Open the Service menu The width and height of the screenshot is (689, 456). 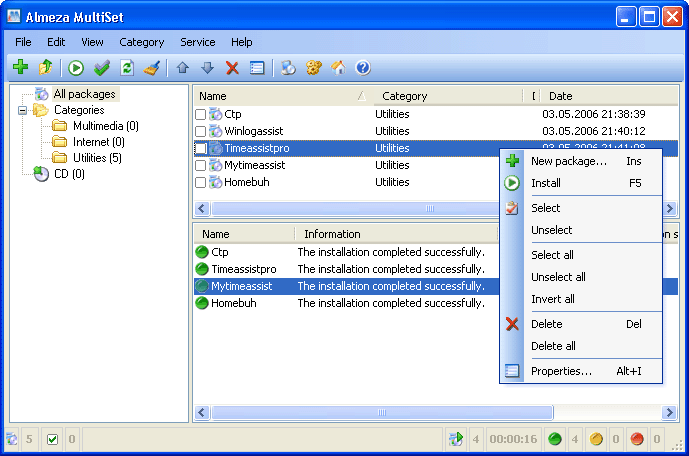[197, 42]
